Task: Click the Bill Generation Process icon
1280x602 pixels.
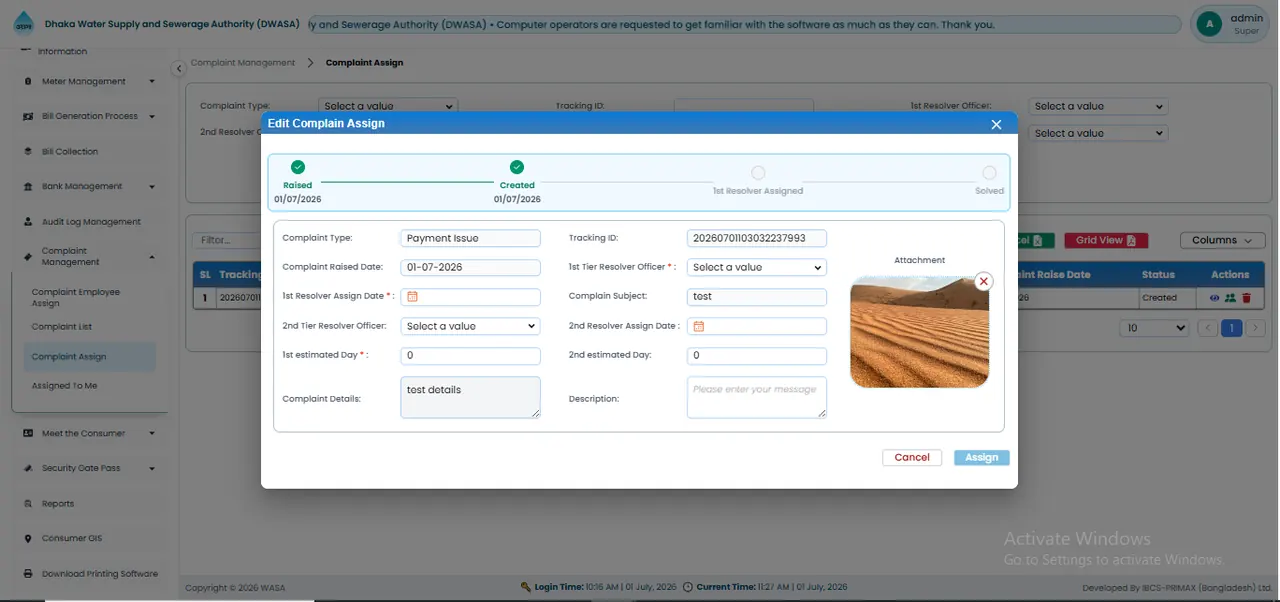Action: point(28,117)
